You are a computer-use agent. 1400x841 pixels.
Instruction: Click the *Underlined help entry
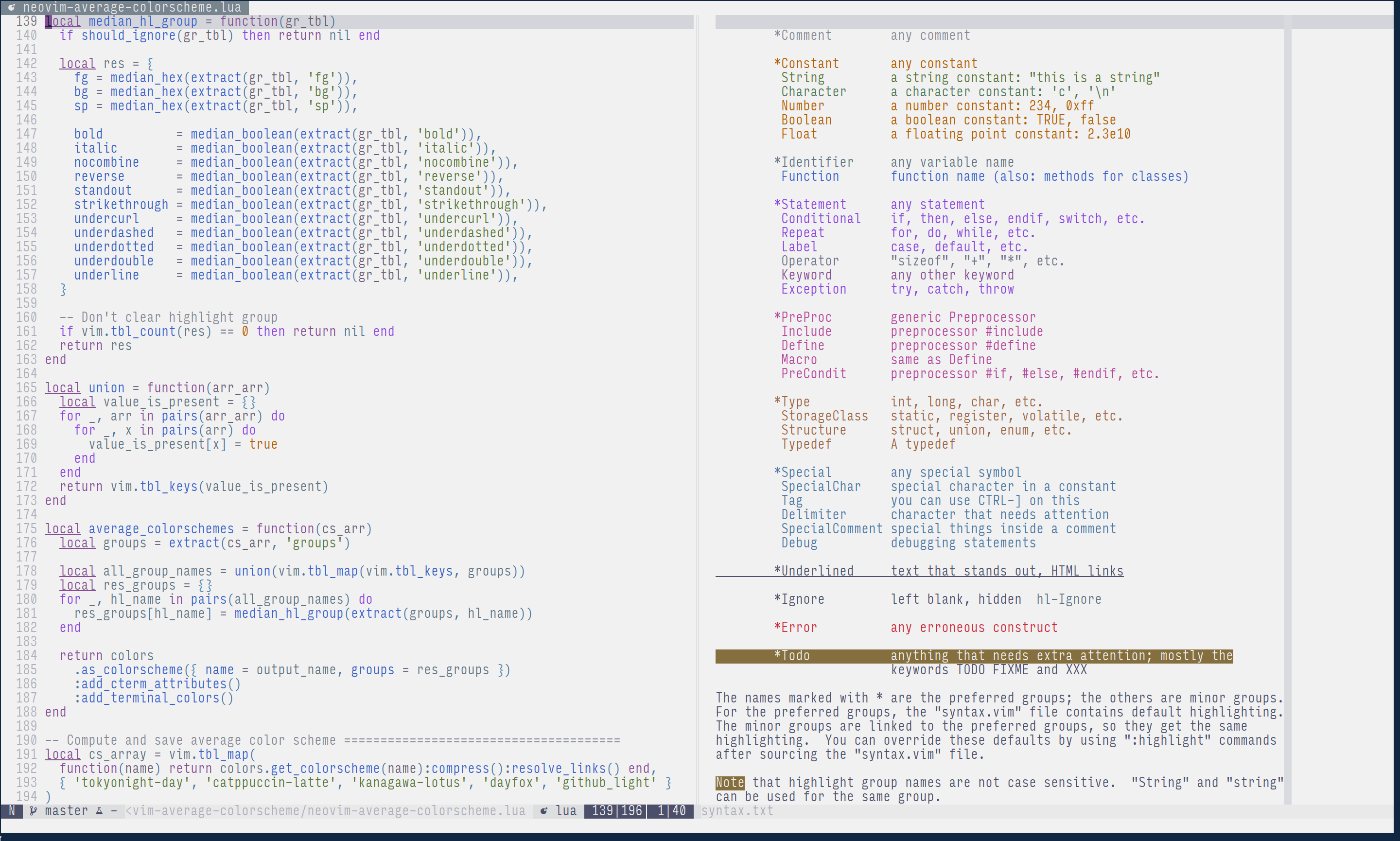click(x=814, y=571)
